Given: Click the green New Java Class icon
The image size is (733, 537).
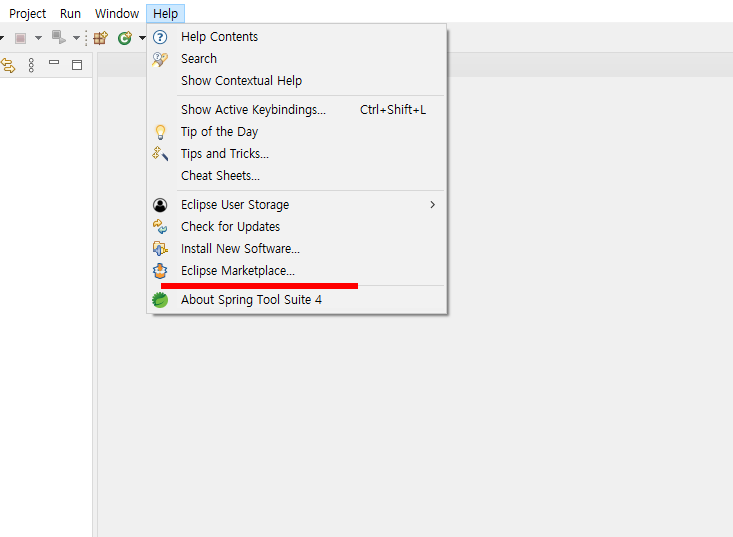Looking at the screenshot, I should click(125, 38).
